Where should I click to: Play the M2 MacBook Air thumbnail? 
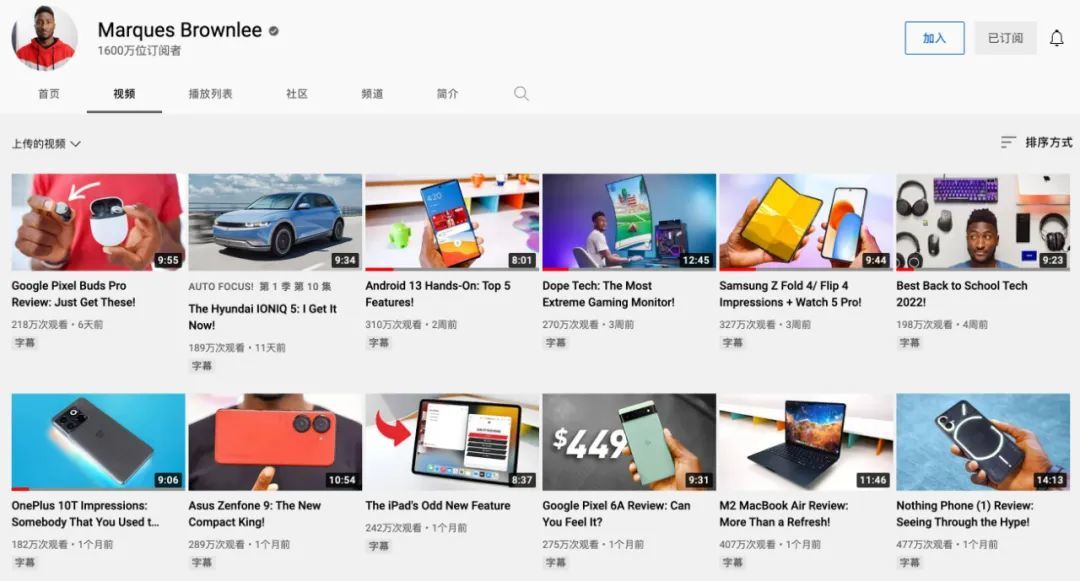click(x=806, y=442)
